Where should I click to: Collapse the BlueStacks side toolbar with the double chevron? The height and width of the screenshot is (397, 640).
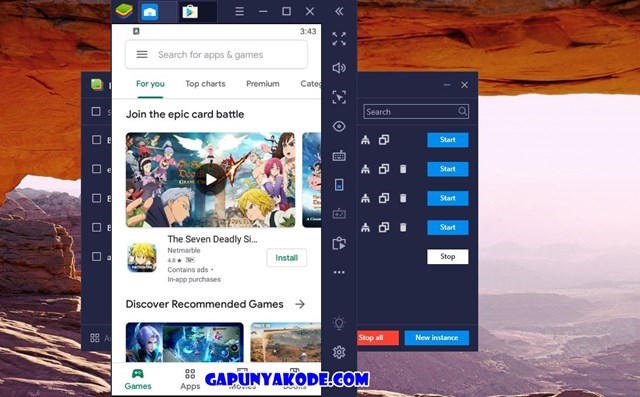[x=339, y=11]
